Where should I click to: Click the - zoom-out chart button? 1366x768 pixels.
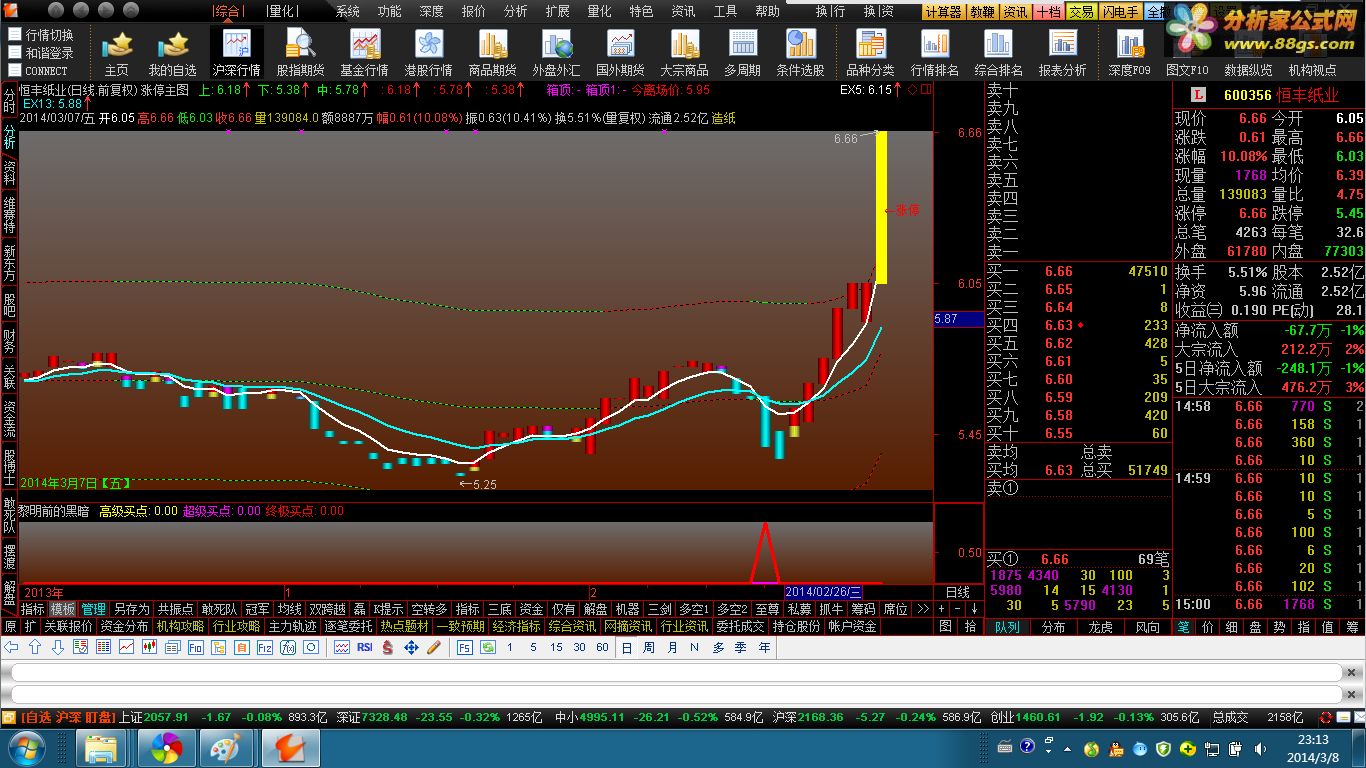[x=958, y=609]
